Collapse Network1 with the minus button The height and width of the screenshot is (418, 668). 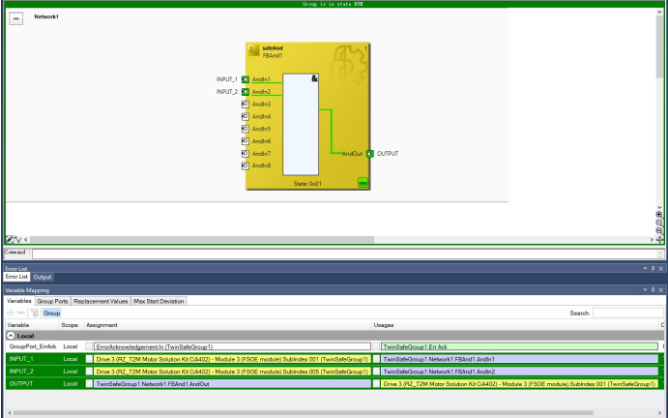pyautogui.click(x=16, y=19)
